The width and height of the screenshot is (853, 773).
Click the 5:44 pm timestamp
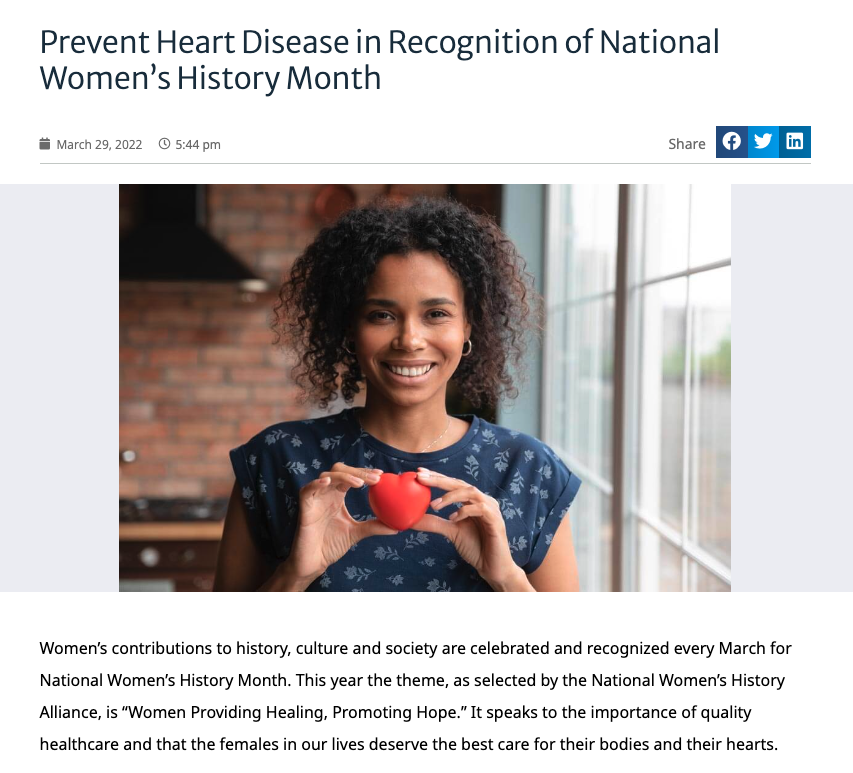click(198, 145)
